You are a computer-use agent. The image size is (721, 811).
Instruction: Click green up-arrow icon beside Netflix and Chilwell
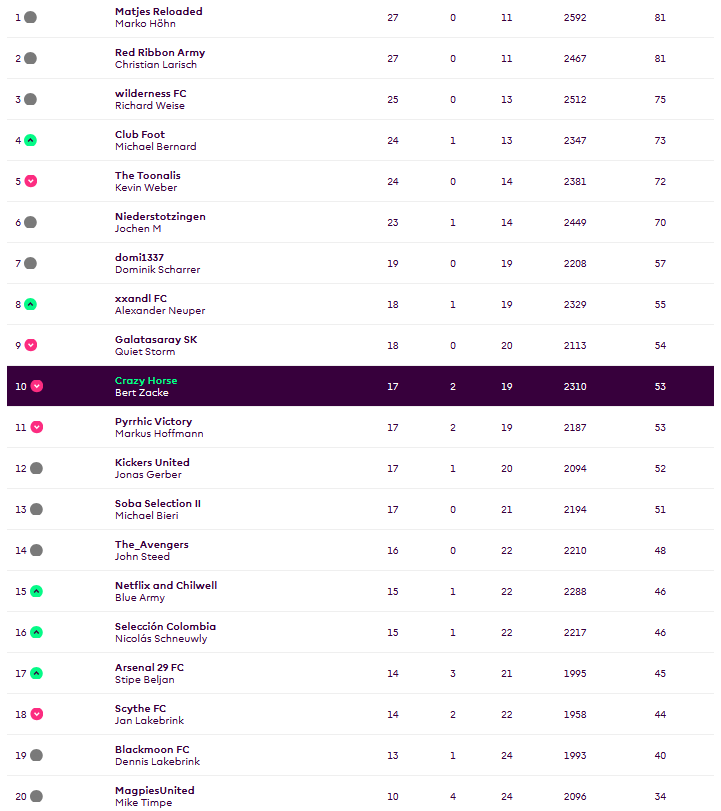tap(36, 591)
